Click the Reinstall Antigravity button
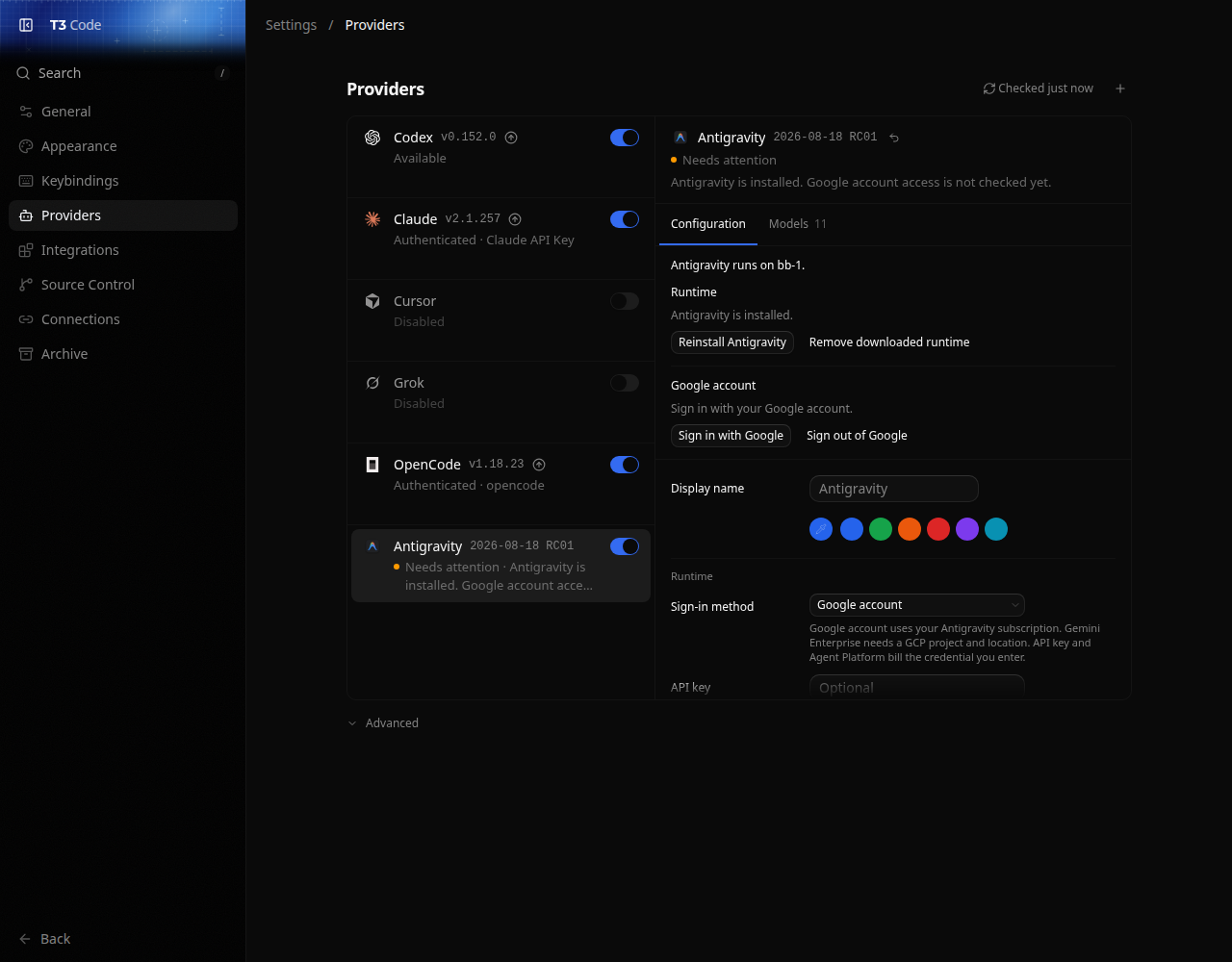This screenshot has width=1232, height=962. (x=732, y=342)
